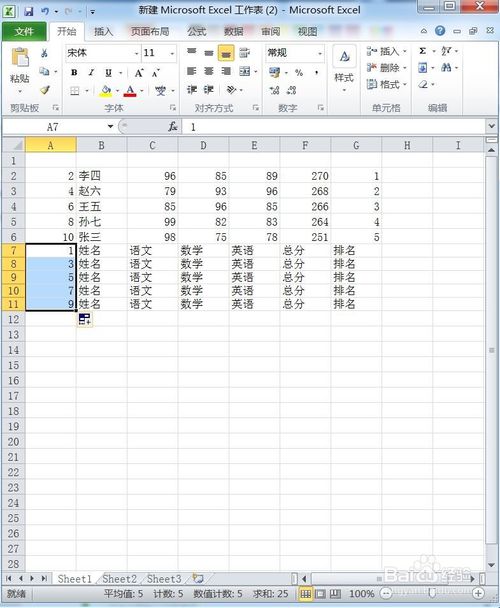Toggle top vertical alignment
Viewport: 500px width, 608px height.
192,52
